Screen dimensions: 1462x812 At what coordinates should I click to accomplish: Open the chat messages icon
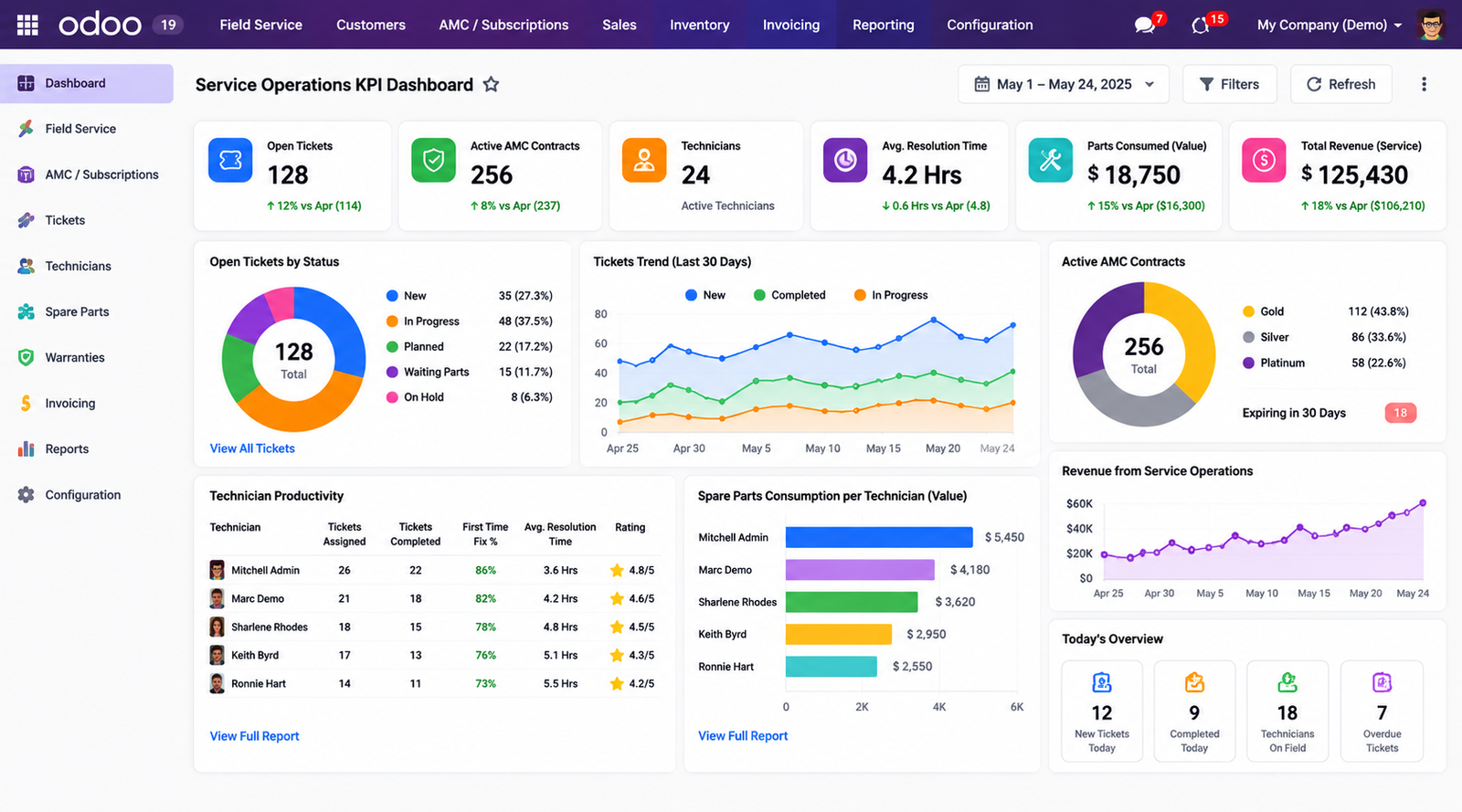coord(1145,25)
